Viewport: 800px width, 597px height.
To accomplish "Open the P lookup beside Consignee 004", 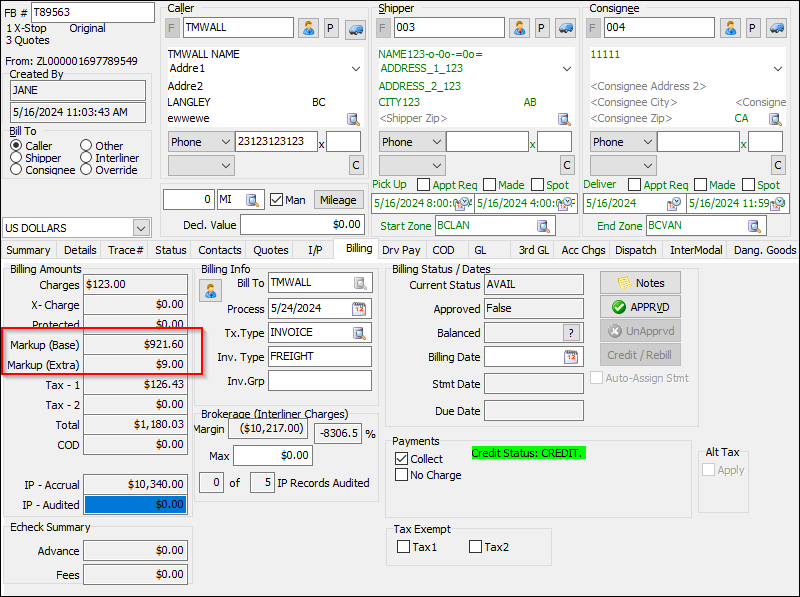I will tap(752, 29).
